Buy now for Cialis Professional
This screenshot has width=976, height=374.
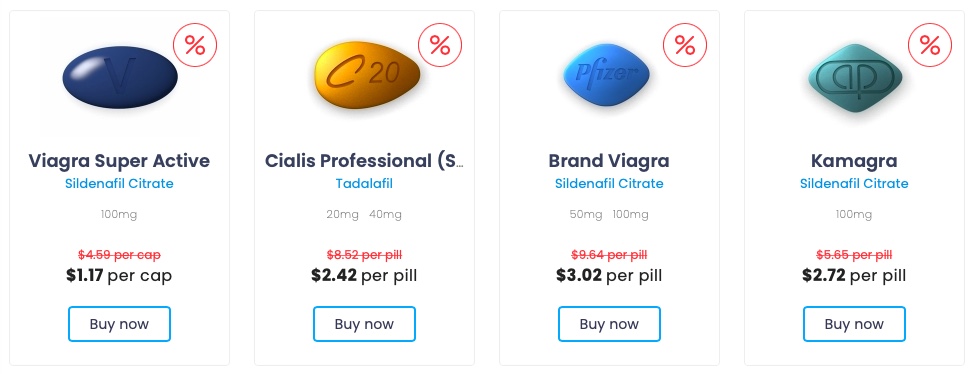(x=364, y=324)
